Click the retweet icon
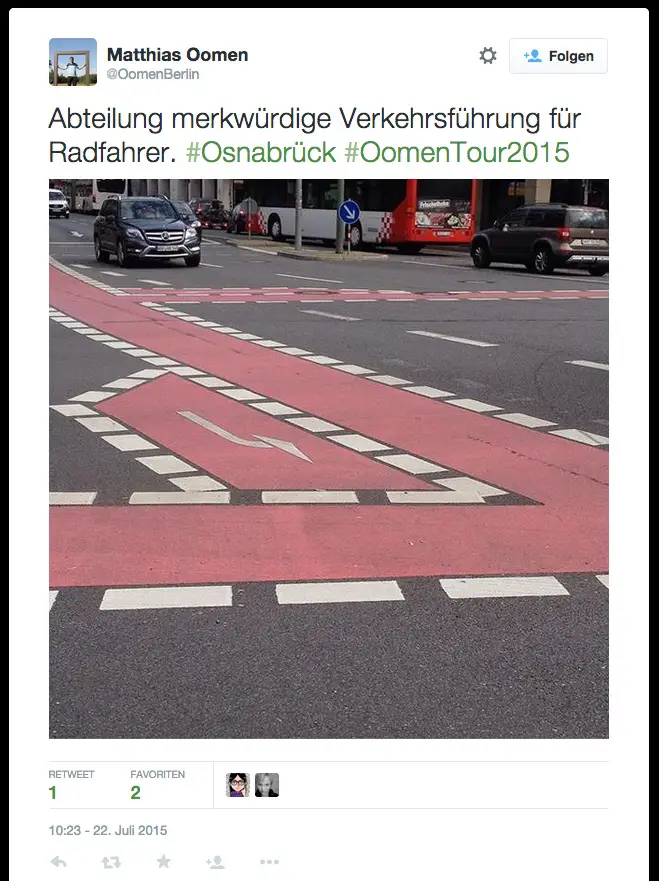 coord(111,861)
